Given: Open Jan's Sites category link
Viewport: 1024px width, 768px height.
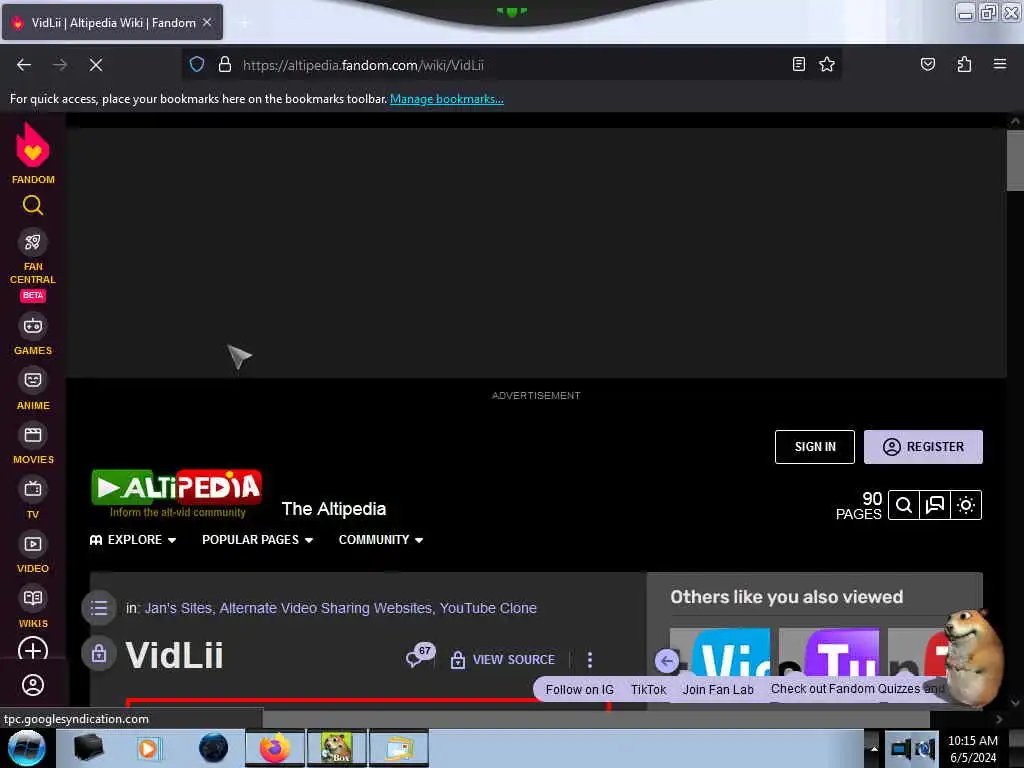Looking at the screenshot, I should tap(178, 608).
